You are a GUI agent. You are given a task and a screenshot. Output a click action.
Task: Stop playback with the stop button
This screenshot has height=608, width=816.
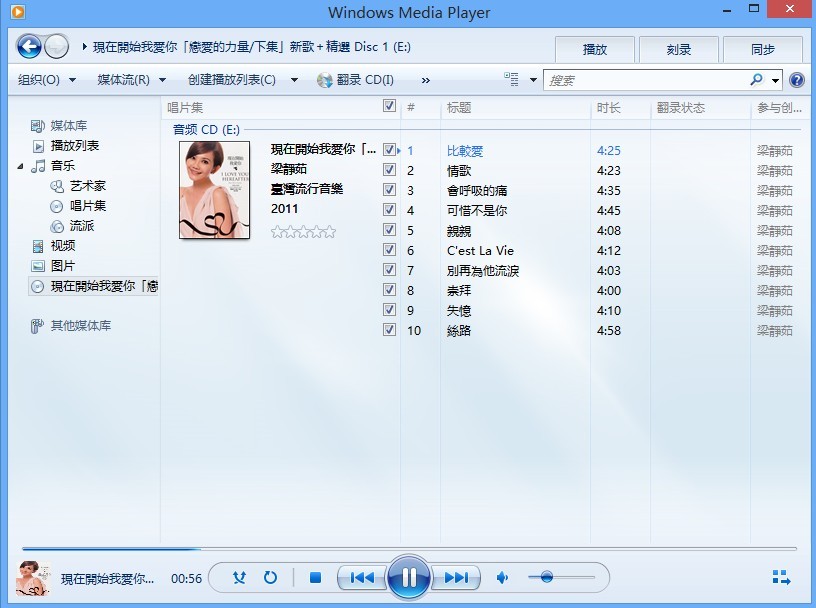(315, 578)
